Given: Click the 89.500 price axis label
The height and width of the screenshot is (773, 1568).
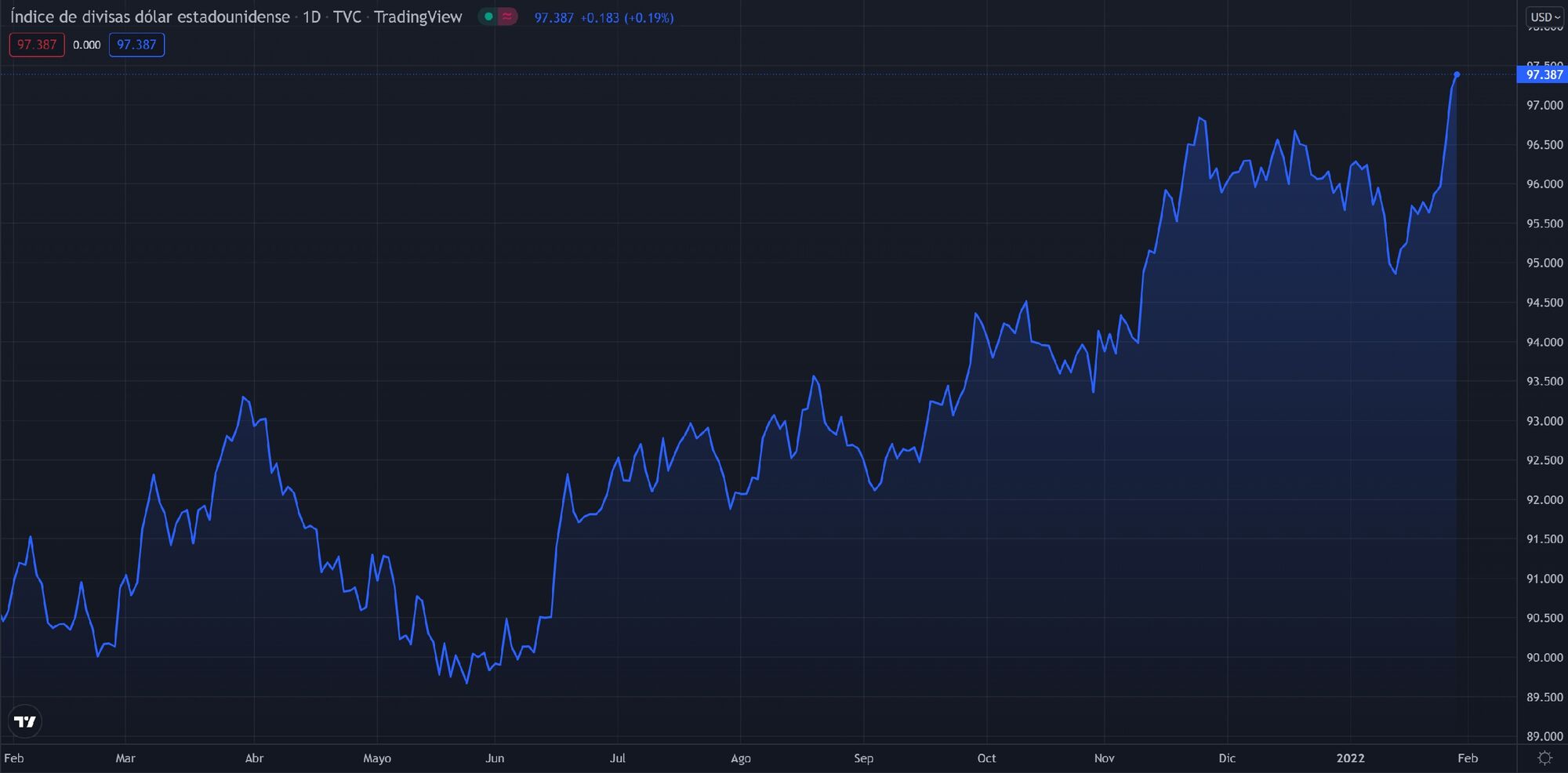Looking at the screenshot, I should [1544, 697].
